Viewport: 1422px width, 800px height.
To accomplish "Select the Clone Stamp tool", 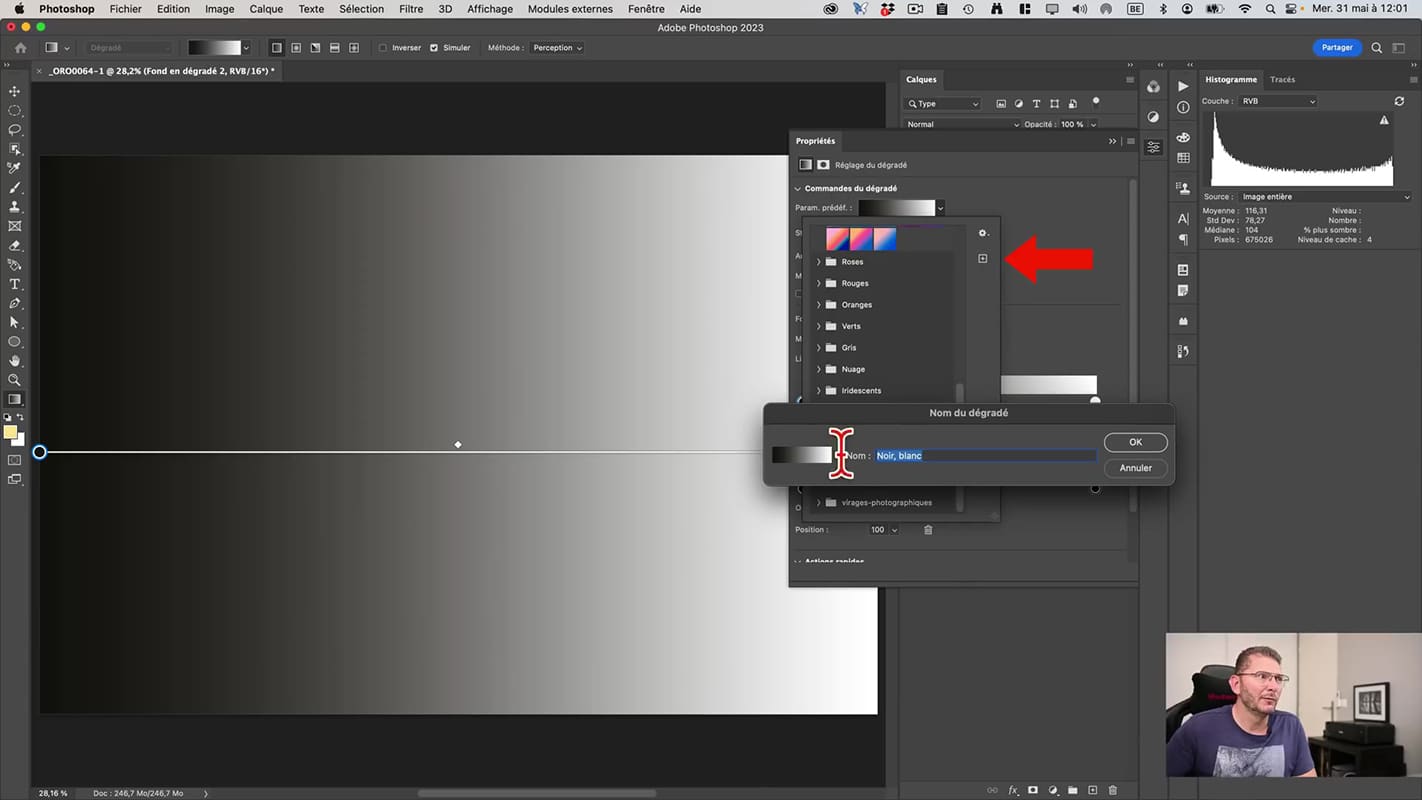I will coord(15,207).
